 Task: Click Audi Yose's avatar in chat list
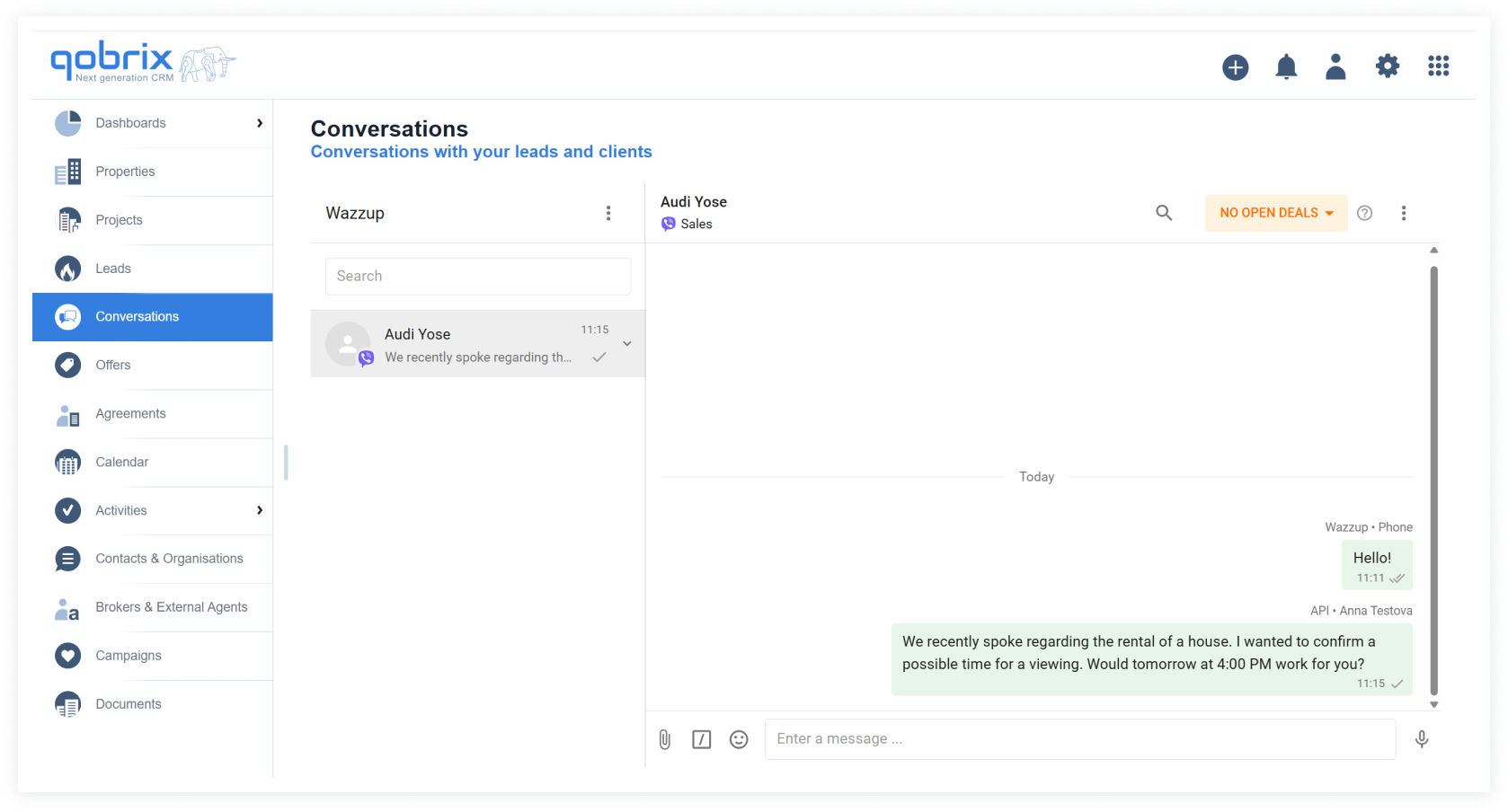click(348, 344)
